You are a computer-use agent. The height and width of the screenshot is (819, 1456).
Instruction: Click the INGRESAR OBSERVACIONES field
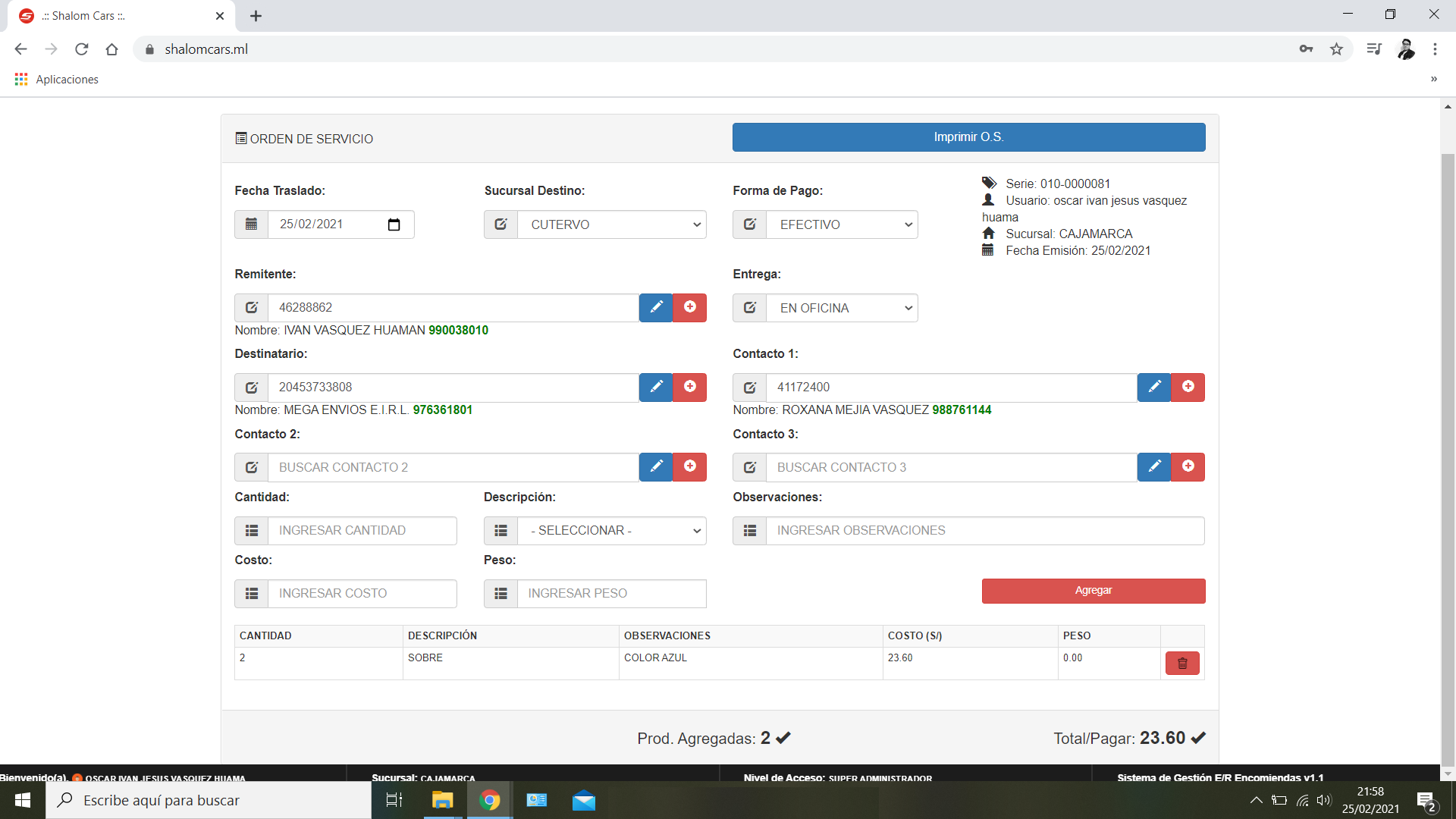click(984, 531)
